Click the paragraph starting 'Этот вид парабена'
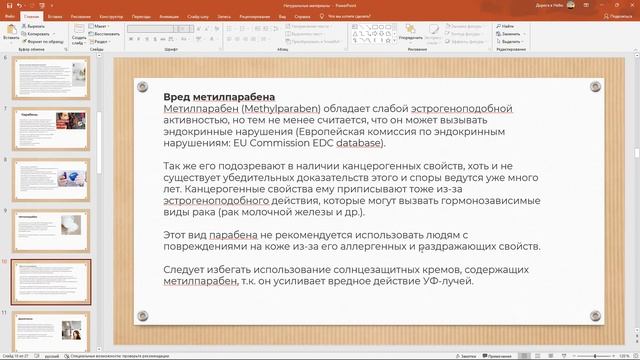 (x=351, y=241)
